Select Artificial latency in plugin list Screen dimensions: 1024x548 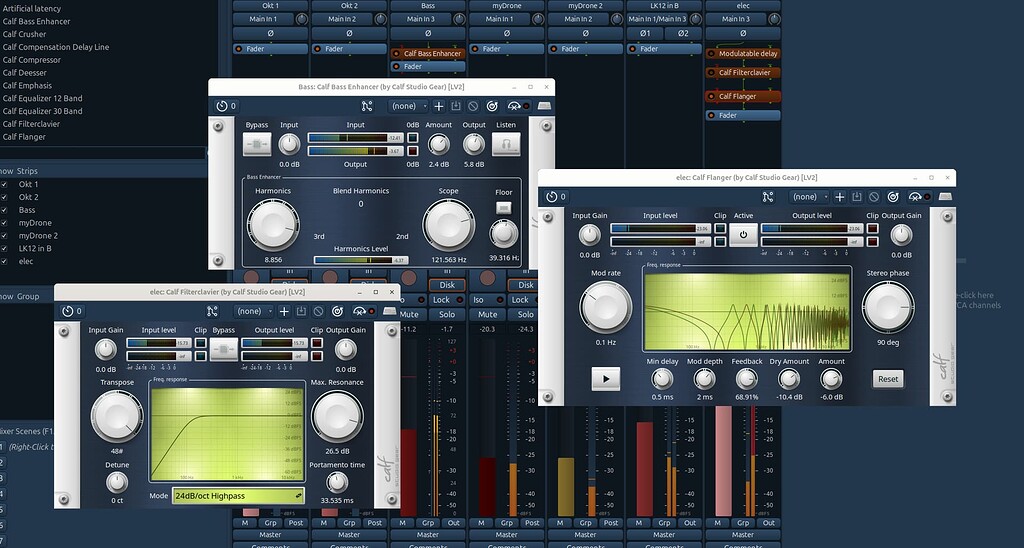pos(31,8)
